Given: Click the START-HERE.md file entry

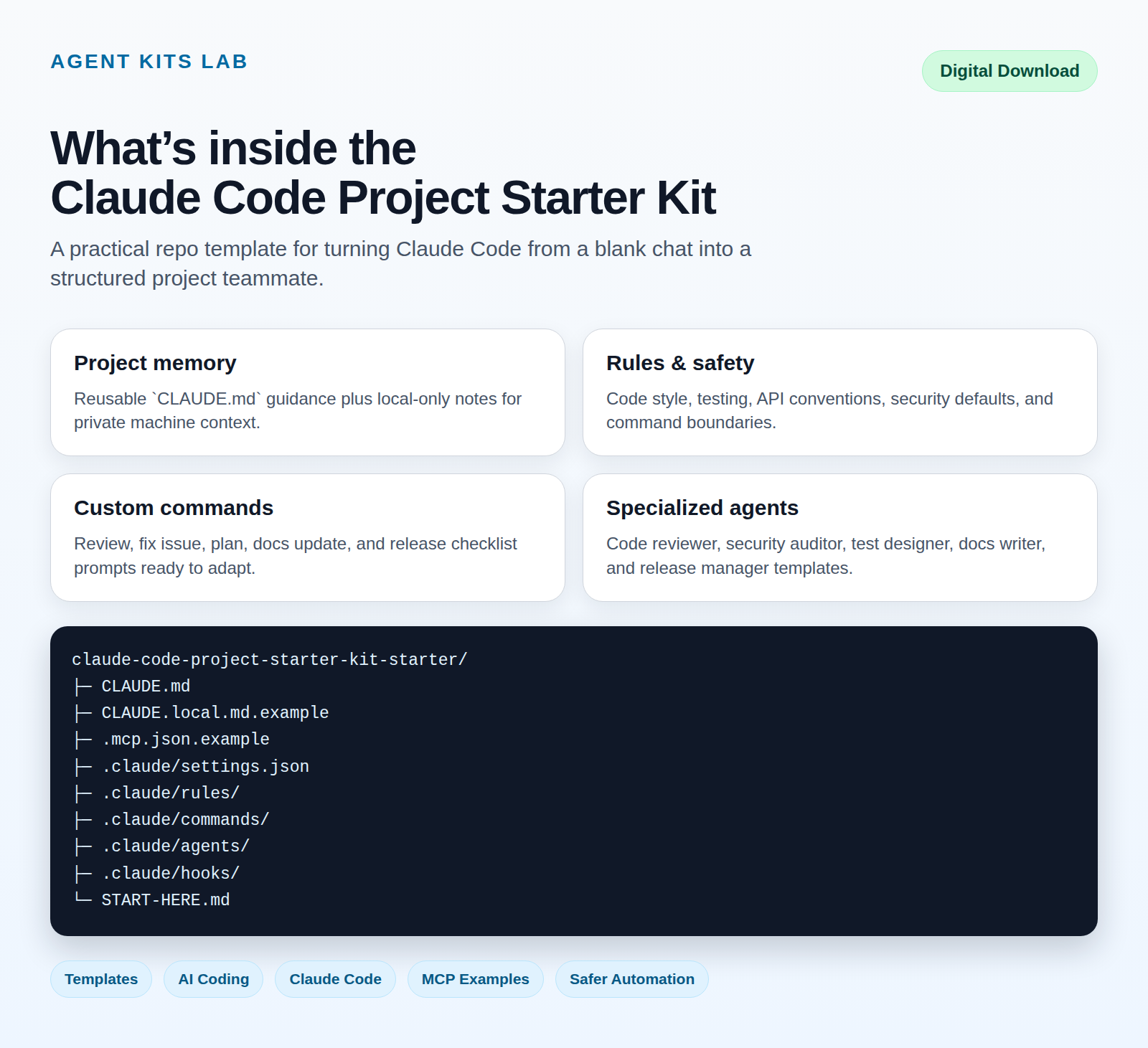Looking at the screenshot, I should (x=166, y=900).
